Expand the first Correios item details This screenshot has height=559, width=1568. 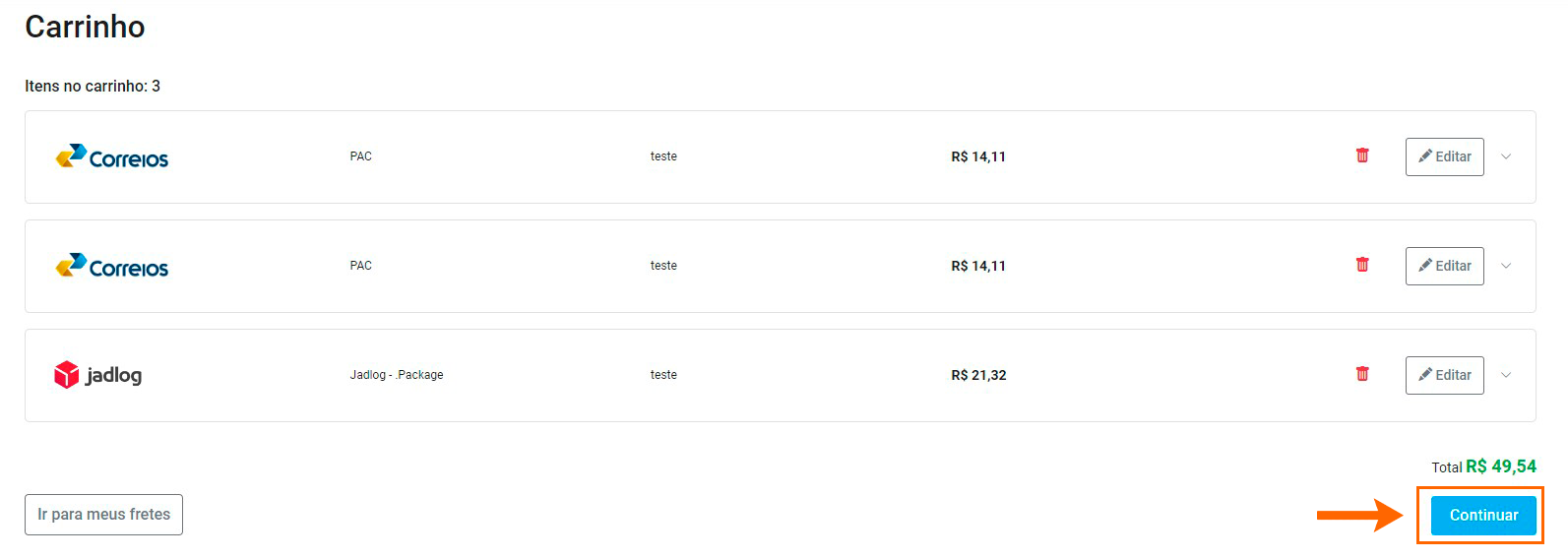click(1506, 156)
